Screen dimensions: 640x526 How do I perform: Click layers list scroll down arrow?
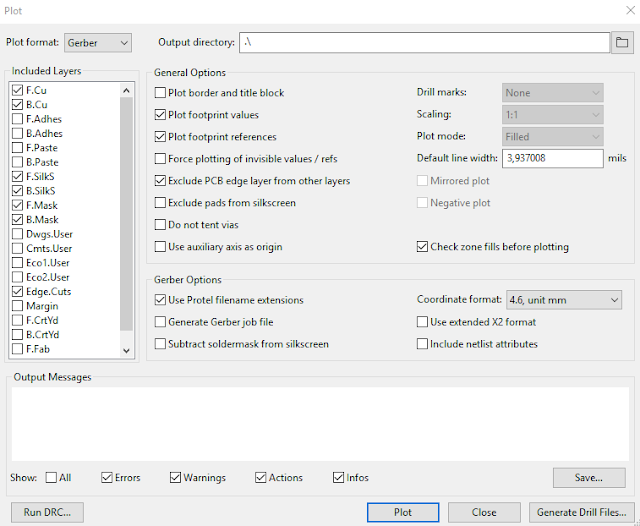tap(127, 351)
